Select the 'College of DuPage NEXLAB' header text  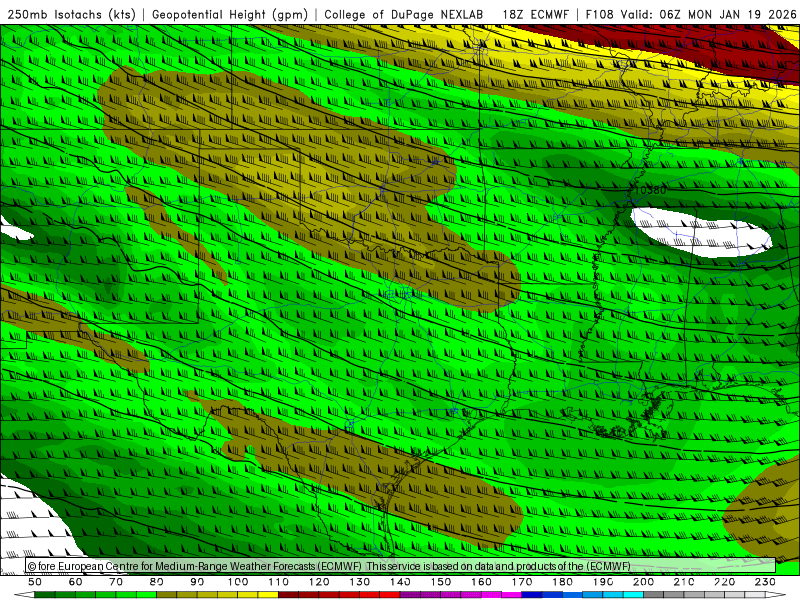(404, 14)
